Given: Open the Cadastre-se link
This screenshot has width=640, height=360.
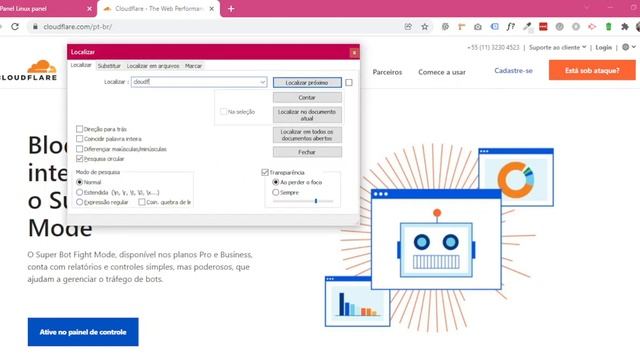Looking at the screenshot, I should pyautogui.click(x=513, y=71).
